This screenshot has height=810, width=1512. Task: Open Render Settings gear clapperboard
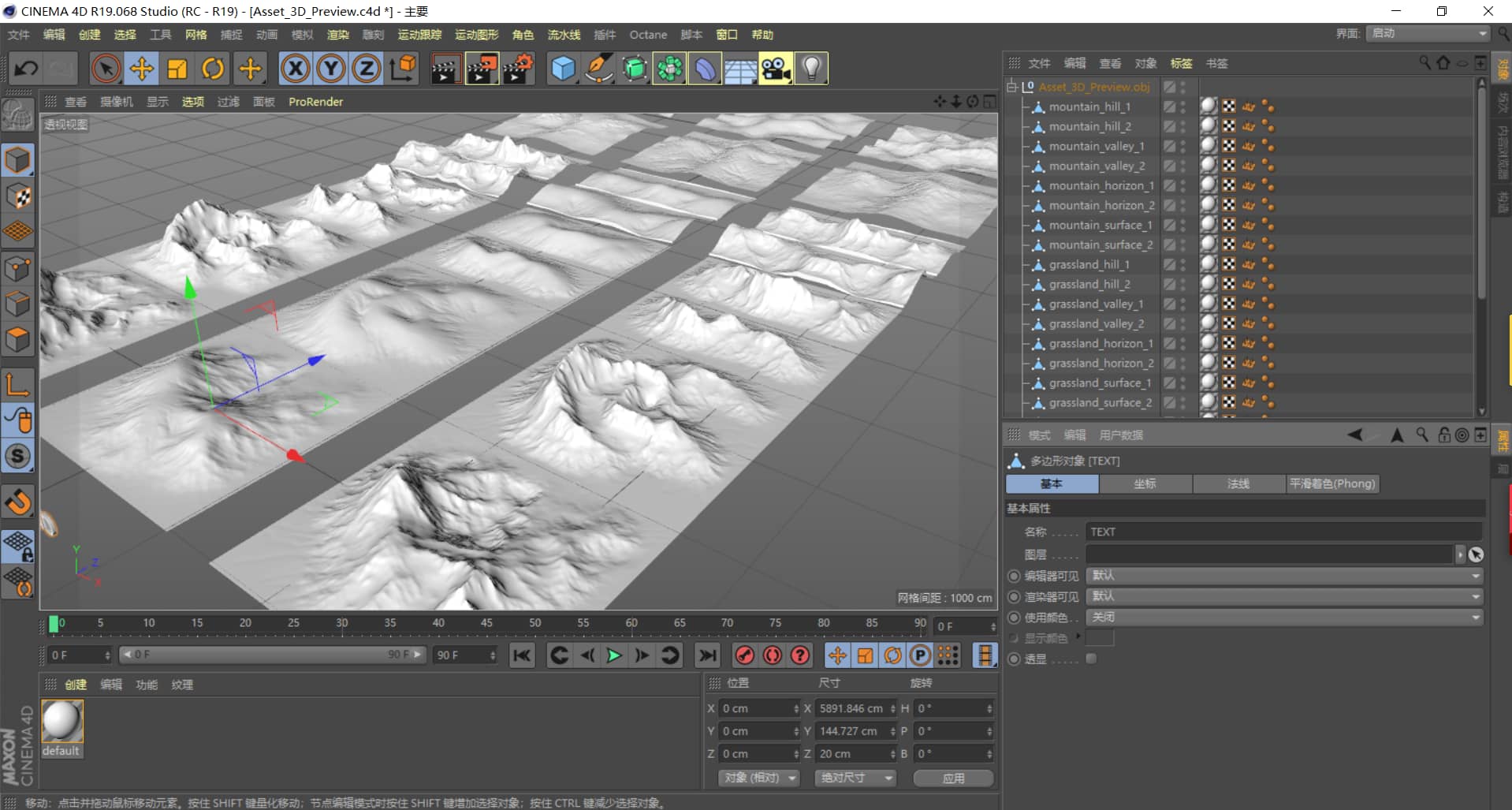pyautogui.click(x=518, y=69)
